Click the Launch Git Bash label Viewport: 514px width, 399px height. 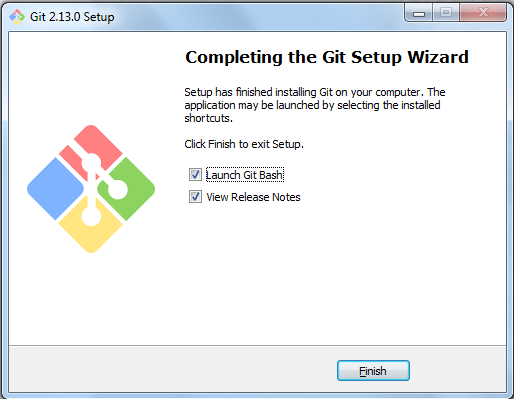[245, 175]
